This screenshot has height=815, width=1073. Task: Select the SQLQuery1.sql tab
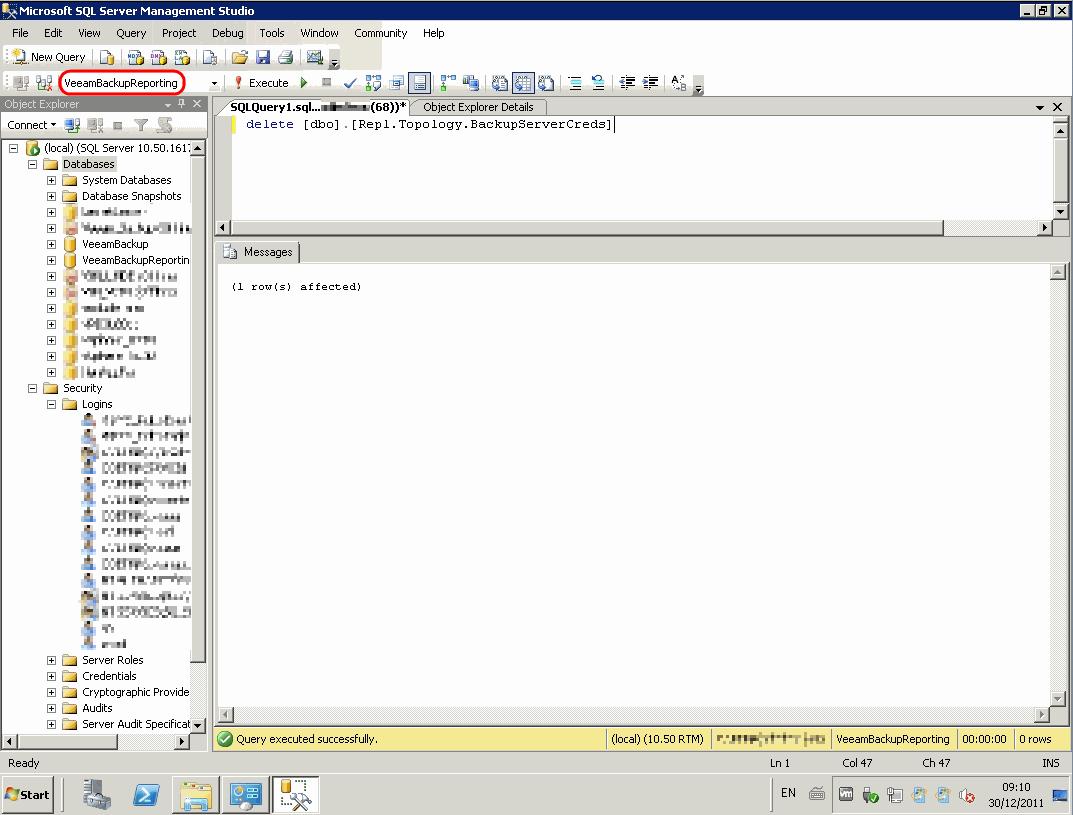[318, 107]
